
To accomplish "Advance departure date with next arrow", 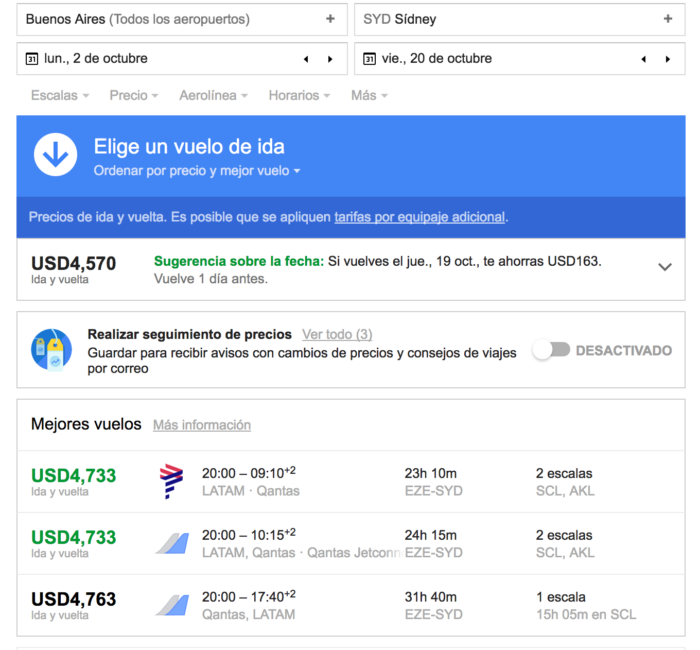I will pos(330,59).
